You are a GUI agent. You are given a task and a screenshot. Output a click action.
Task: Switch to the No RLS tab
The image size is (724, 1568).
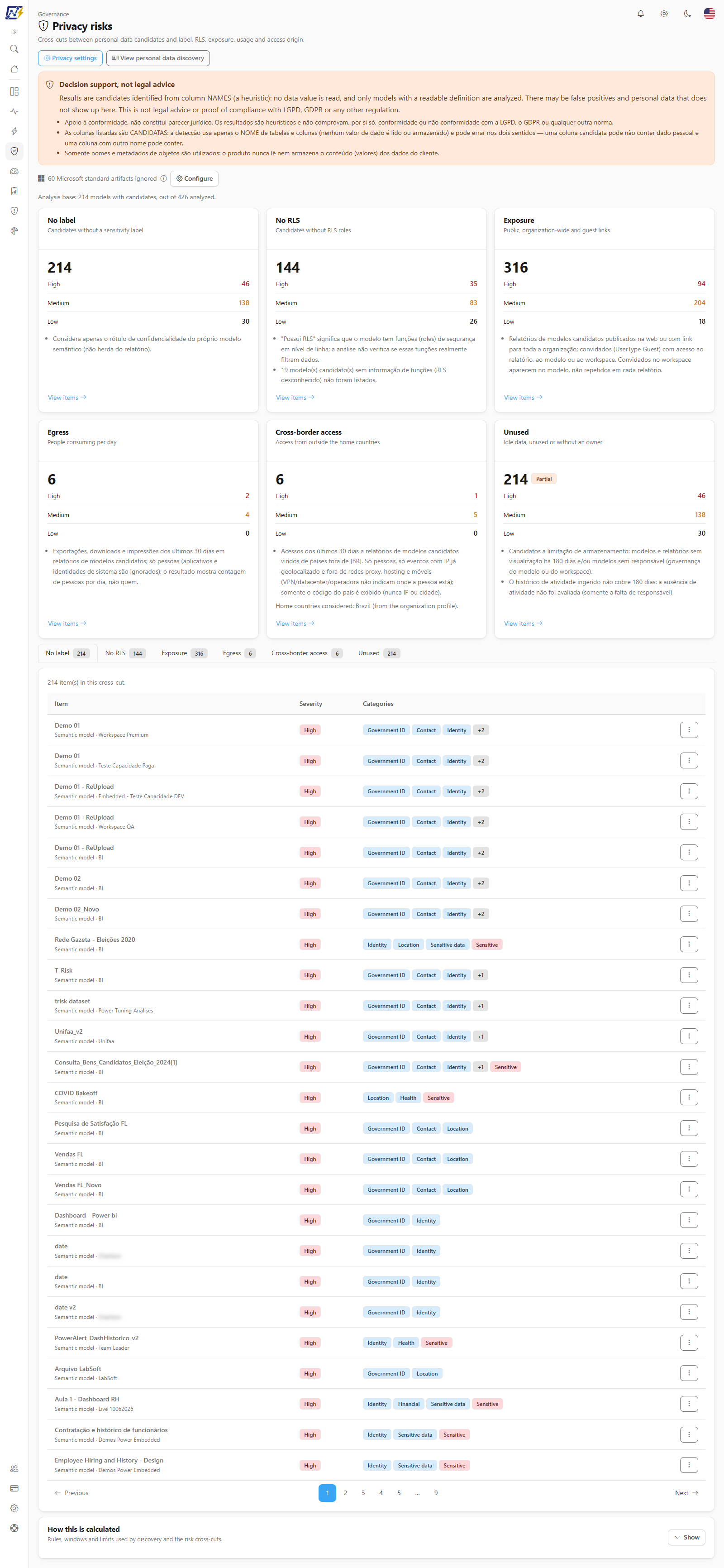125,653
